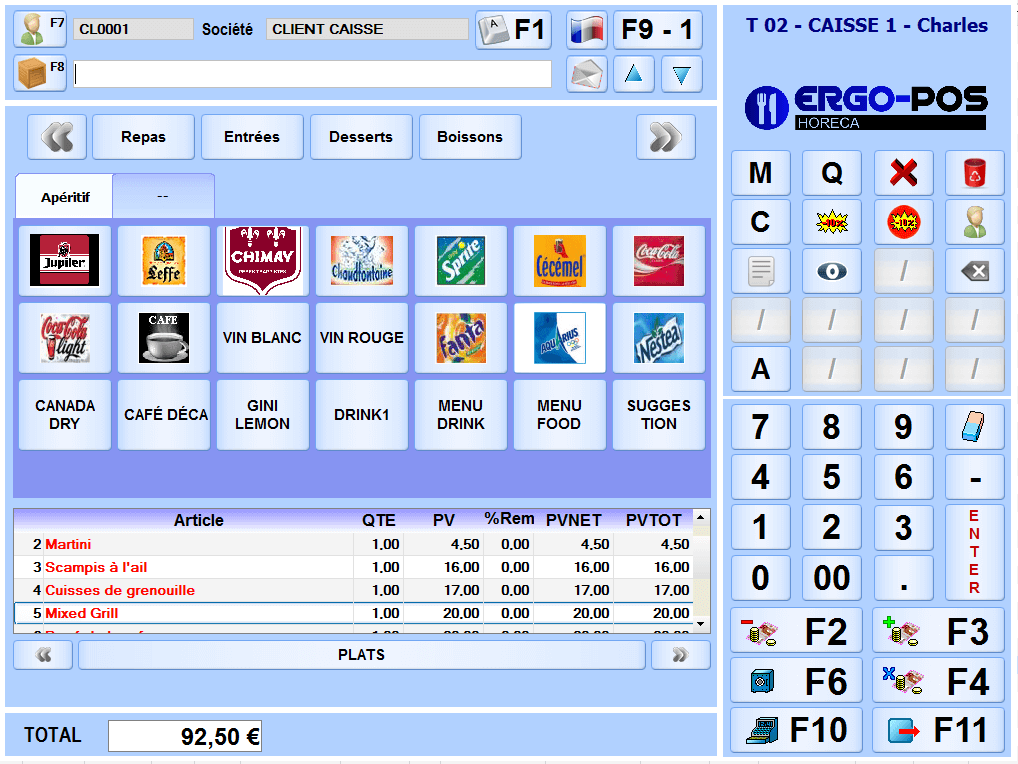The image size is (1018, 764).
Task: Click the backspace delete key
Action: coord(975,271)
